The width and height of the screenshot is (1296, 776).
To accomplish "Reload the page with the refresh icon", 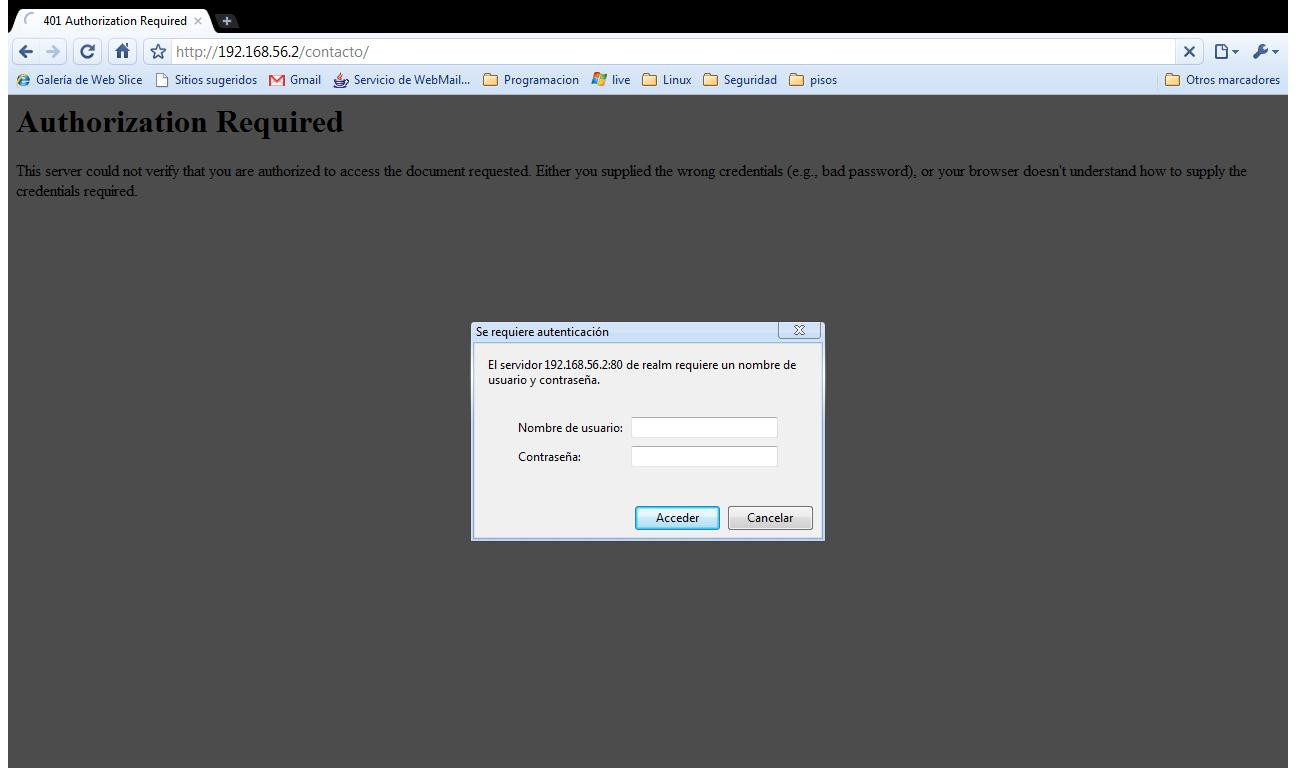I will coord(88,52).
